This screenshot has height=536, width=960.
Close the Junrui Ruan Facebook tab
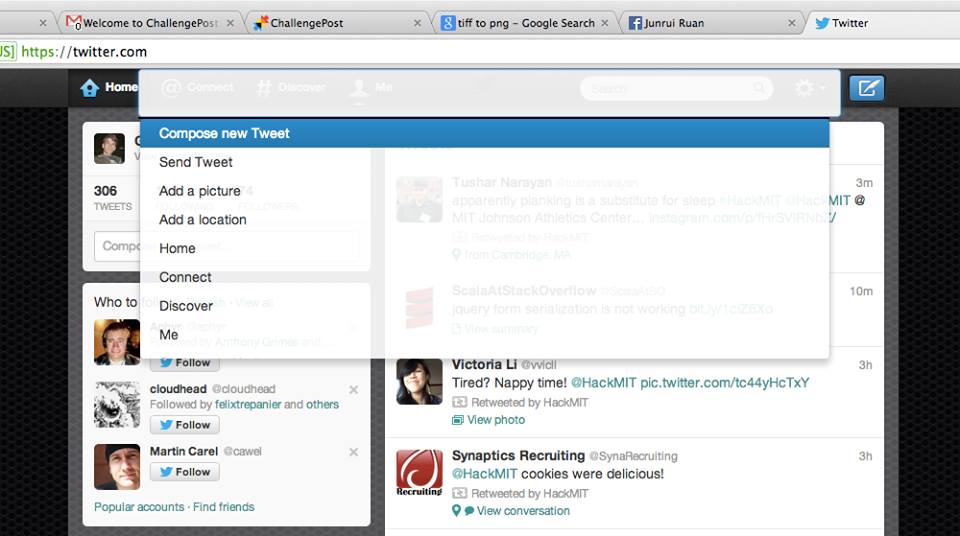[x=792, y=23]
